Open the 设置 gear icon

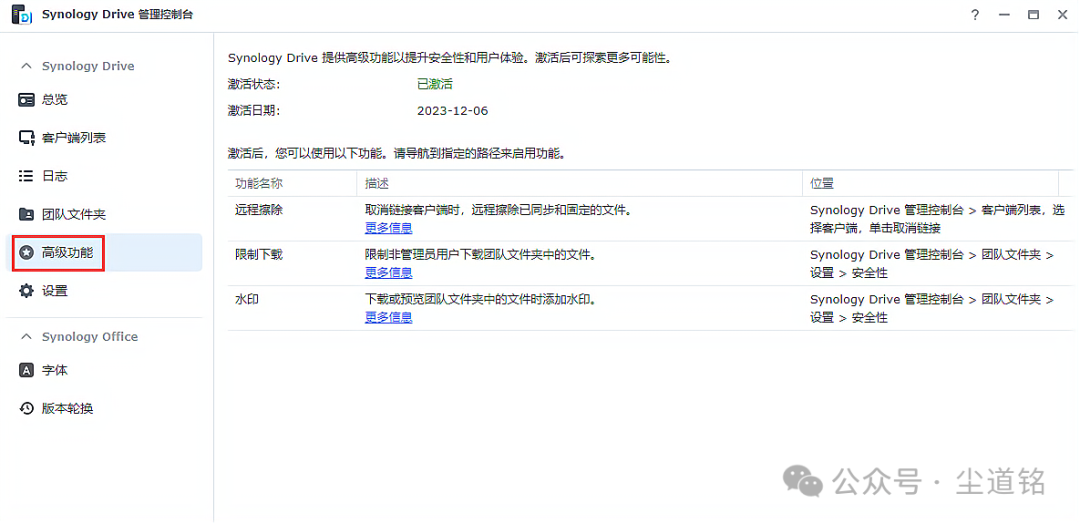pyautogui.click(x=27, y=291)
